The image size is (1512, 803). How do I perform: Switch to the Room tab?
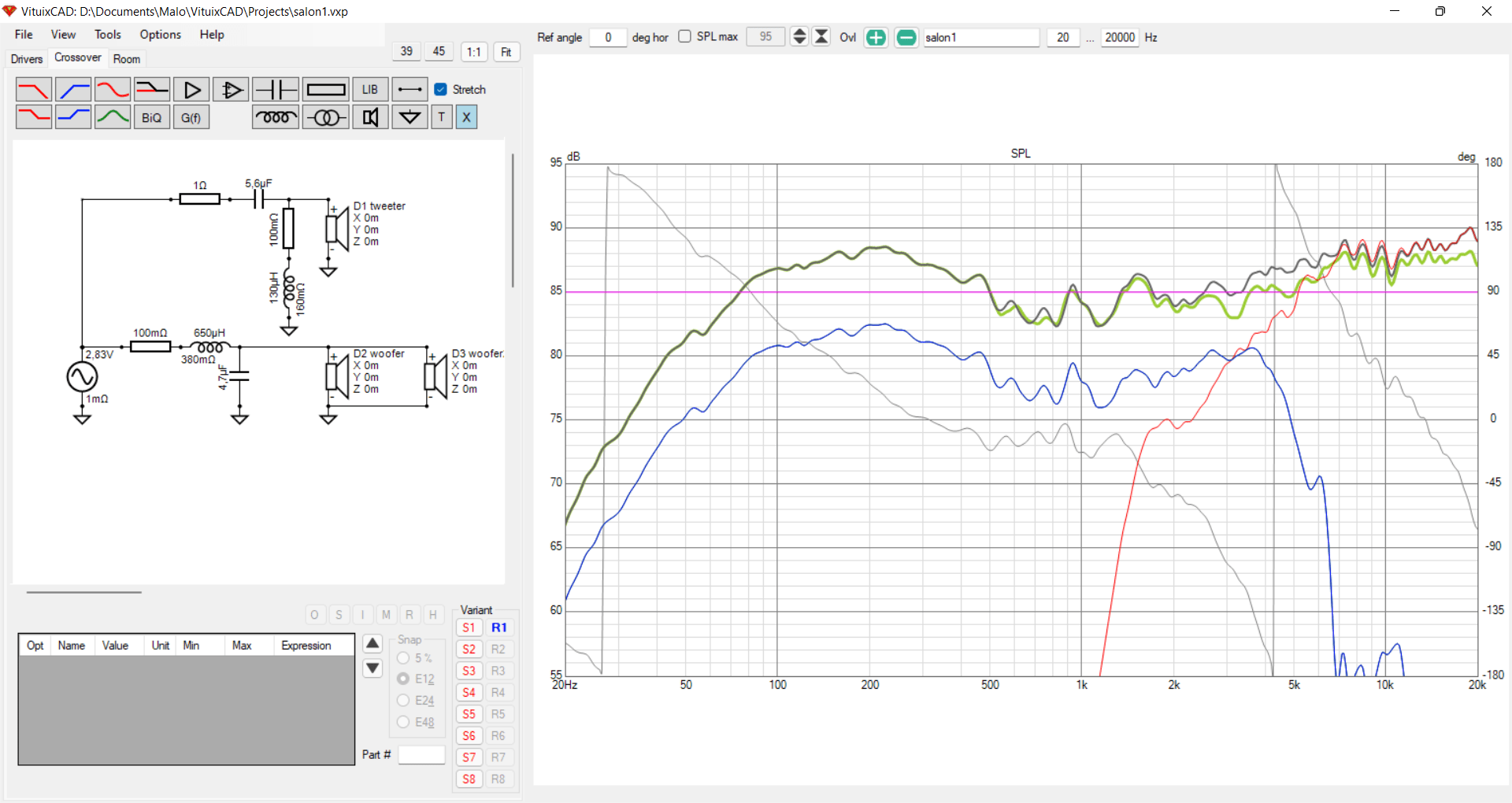pyautogui.click(x=127, y=59)
